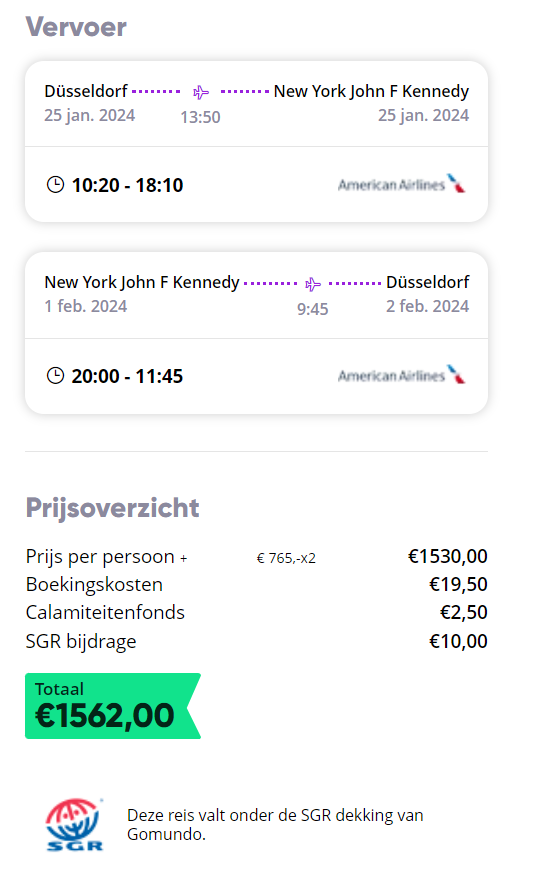Click the green Totaal €1562,00 banner
Viewport: 540px width, 875px height.
113,706
